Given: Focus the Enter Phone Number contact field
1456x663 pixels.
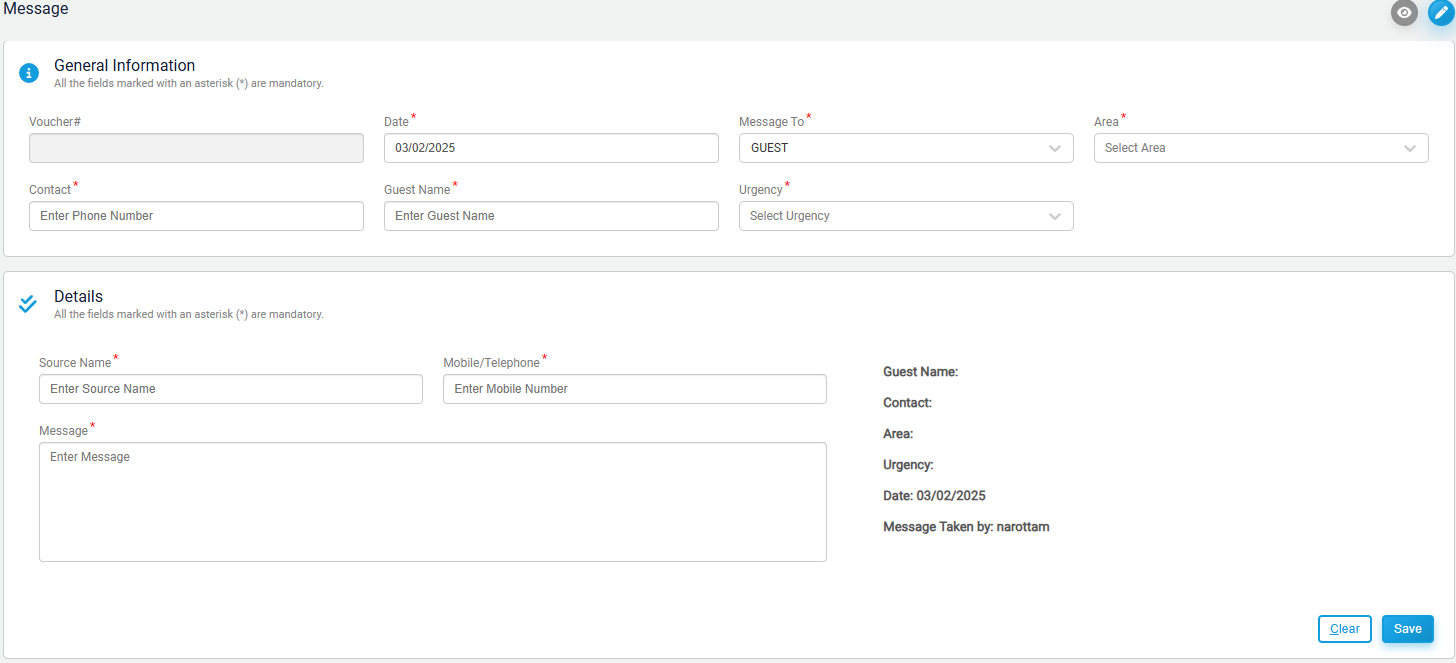Looking at the screenshot, I should coord(196,216).
